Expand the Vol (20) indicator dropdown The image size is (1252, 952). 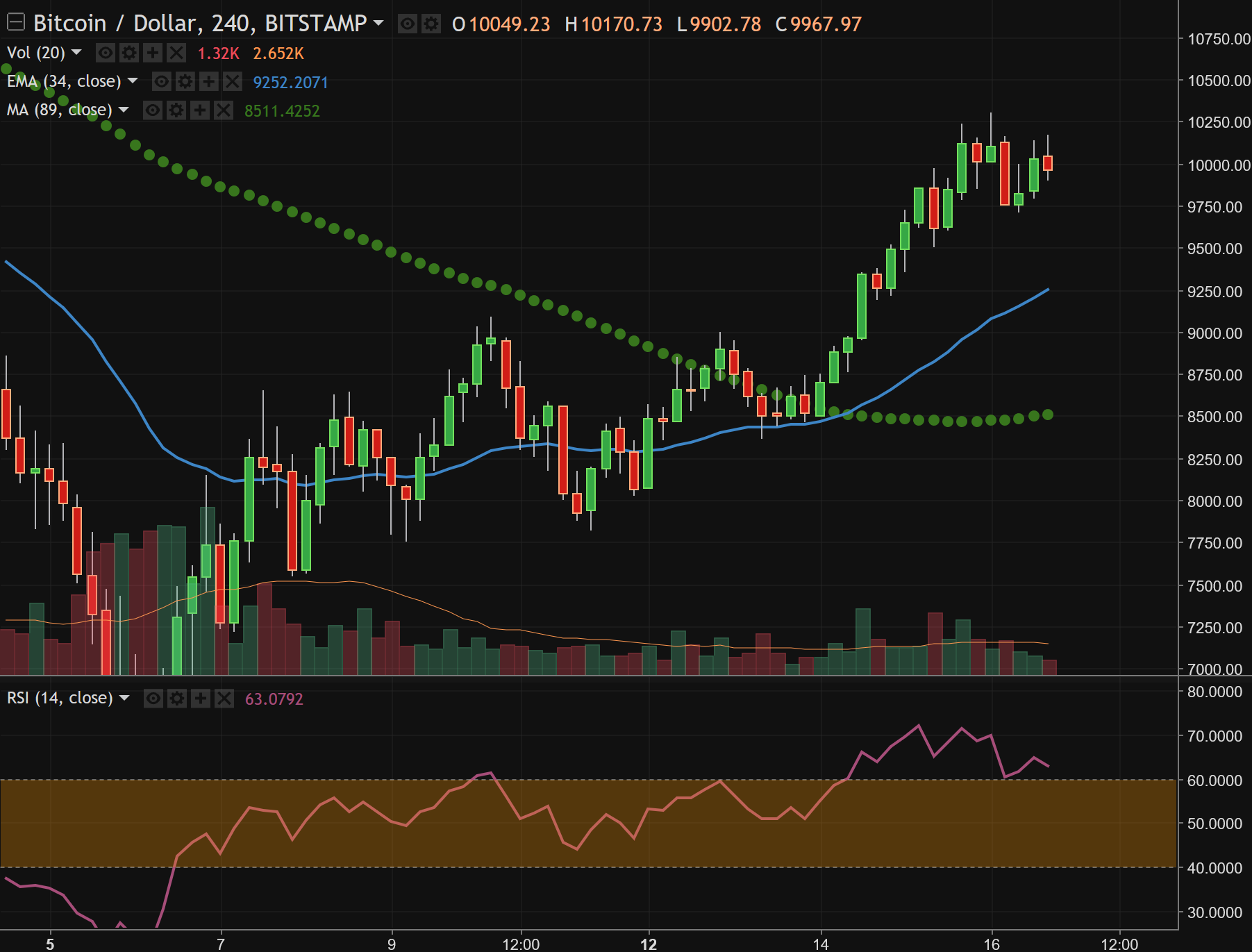coord(76,52)
